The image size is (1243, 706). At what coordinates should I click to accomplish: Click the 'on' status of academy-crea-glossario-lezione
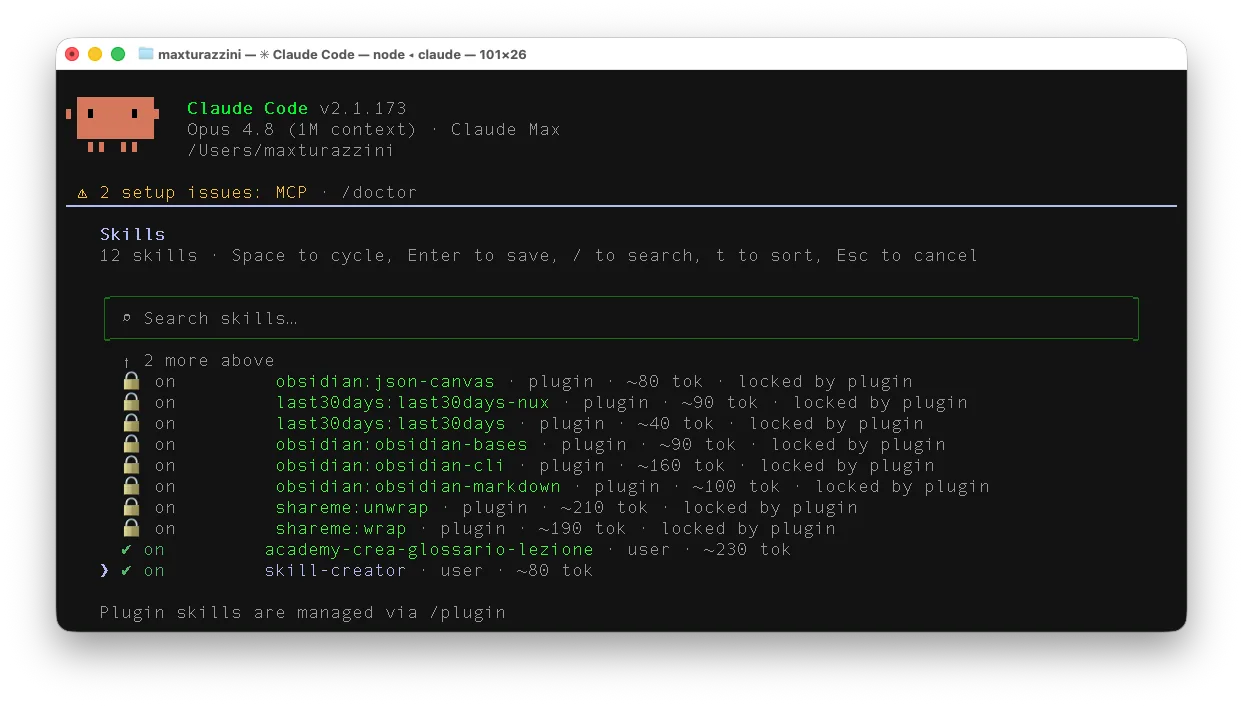(x=154, y=549)
